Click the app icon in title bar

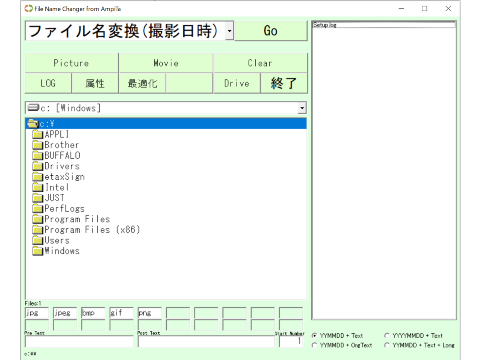(x=29, y=8)
